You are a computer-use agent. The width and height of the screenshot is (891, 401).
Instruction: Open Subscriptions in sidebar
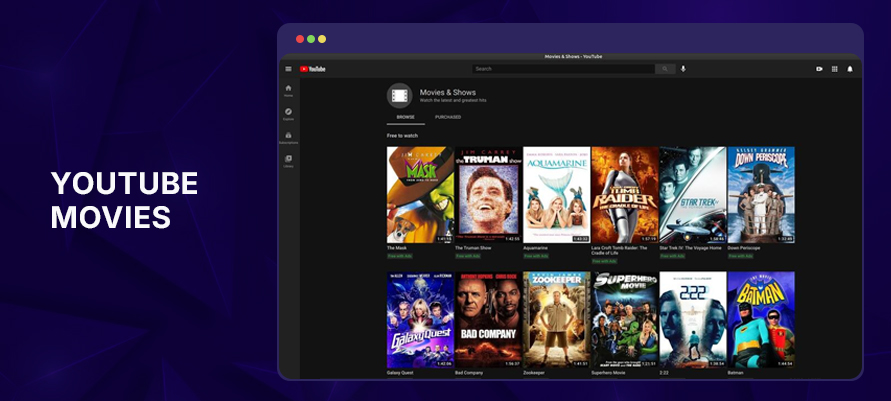pos(289,138)
